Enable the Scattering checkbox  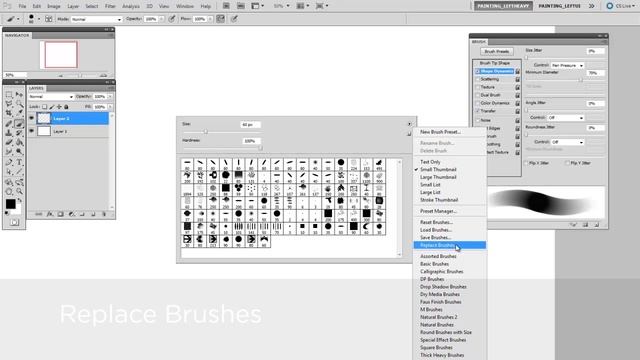[x=478, y=79]
